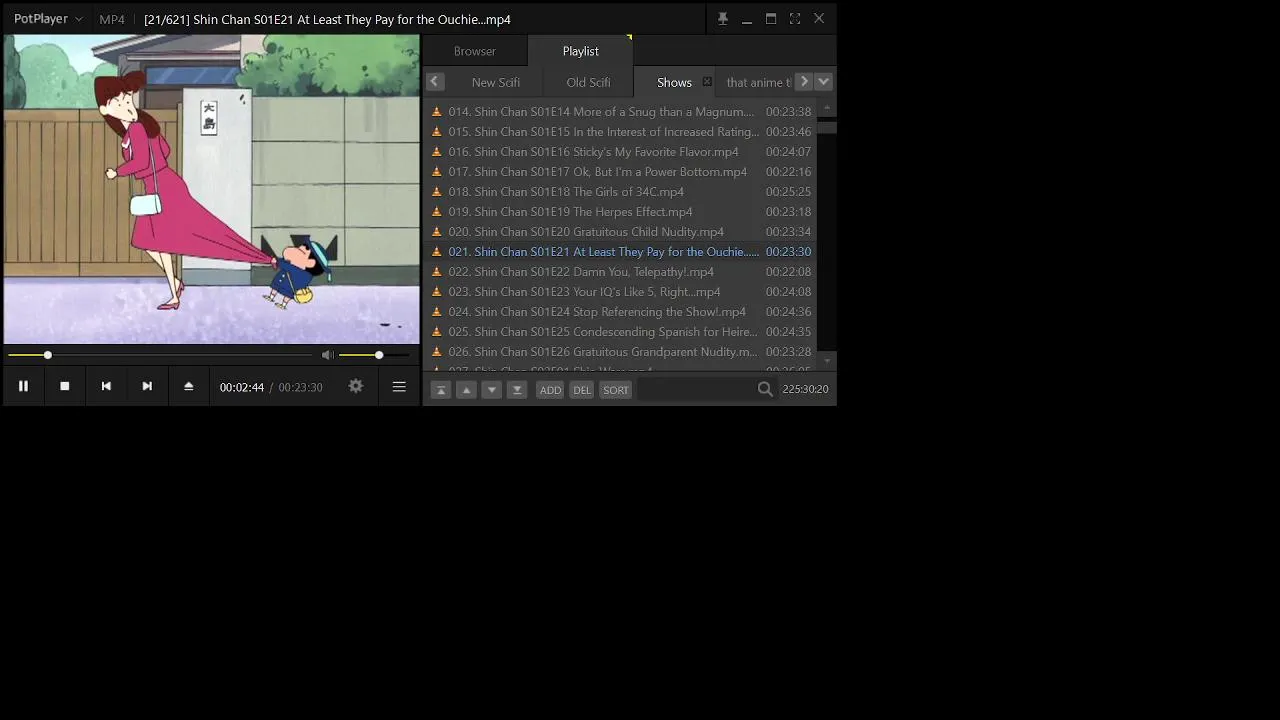Image resolution: width=1280 pixels, height=720 pixels.
Task: Open the New Scifi playlist tab
Action: 496,82
